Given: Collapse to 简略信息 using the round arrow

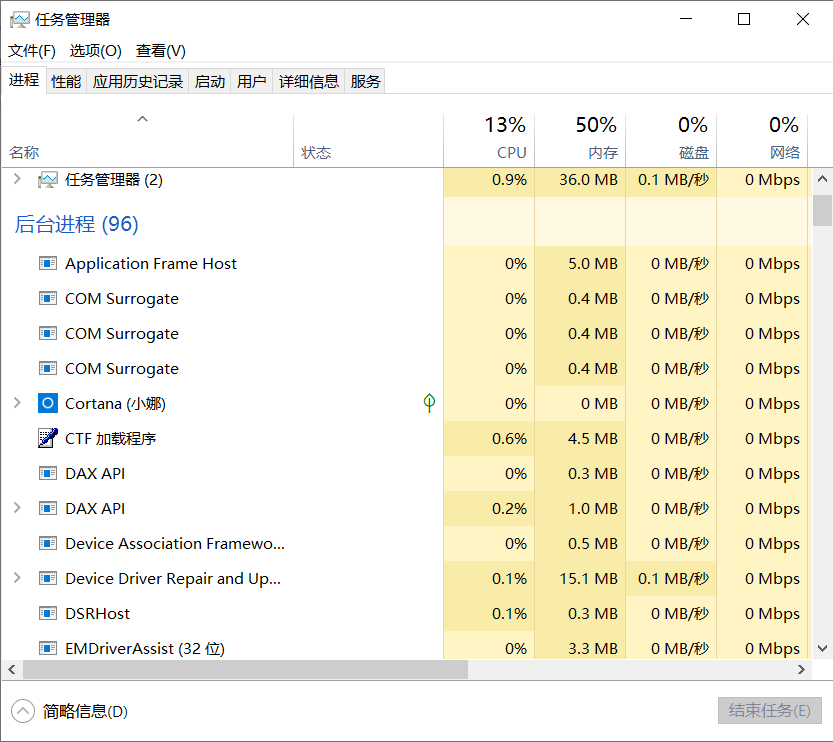Looking at the screenshot, I should click(x=23, y=711).
